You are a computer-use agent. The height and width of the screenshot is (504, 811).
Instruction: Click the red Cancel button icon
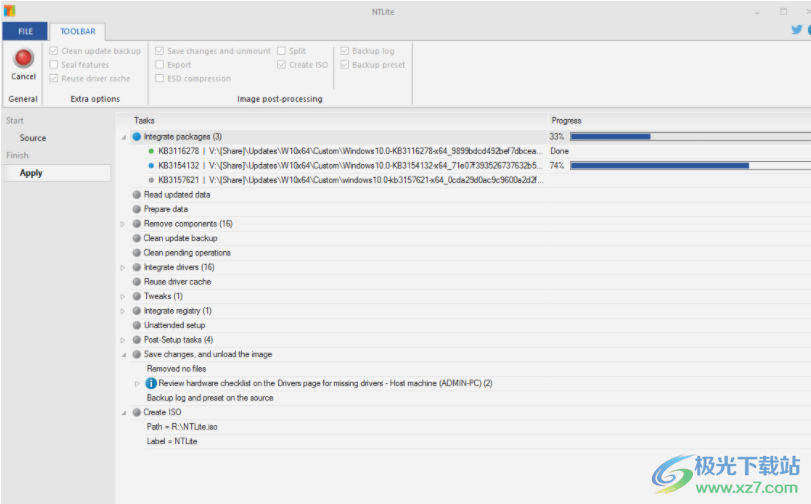[23, 58]
